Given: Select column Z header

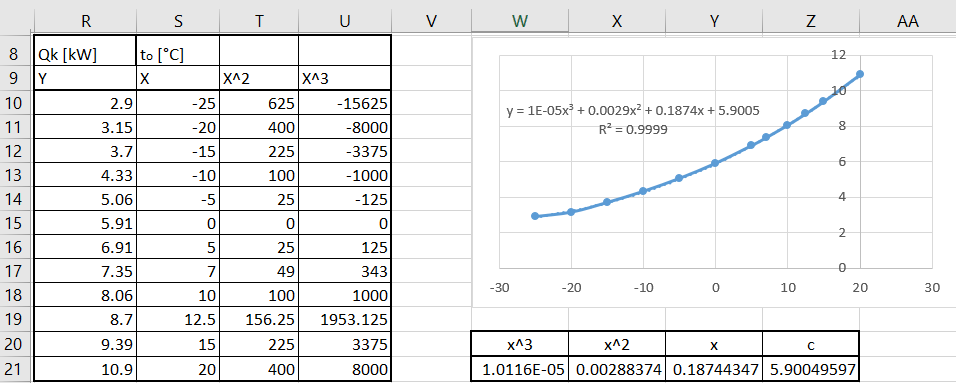Looking at the screenshot, I should pos(810,21).
